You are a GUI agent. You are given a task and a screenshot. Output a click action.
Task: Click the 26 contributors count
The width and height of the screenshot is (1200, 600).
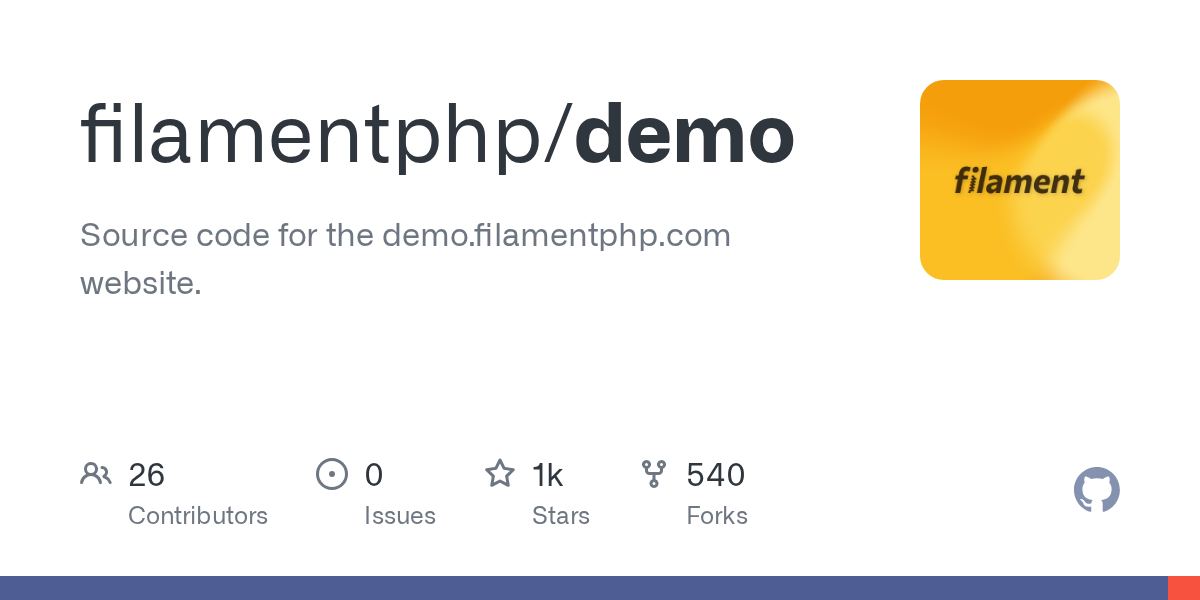(147, 475)
